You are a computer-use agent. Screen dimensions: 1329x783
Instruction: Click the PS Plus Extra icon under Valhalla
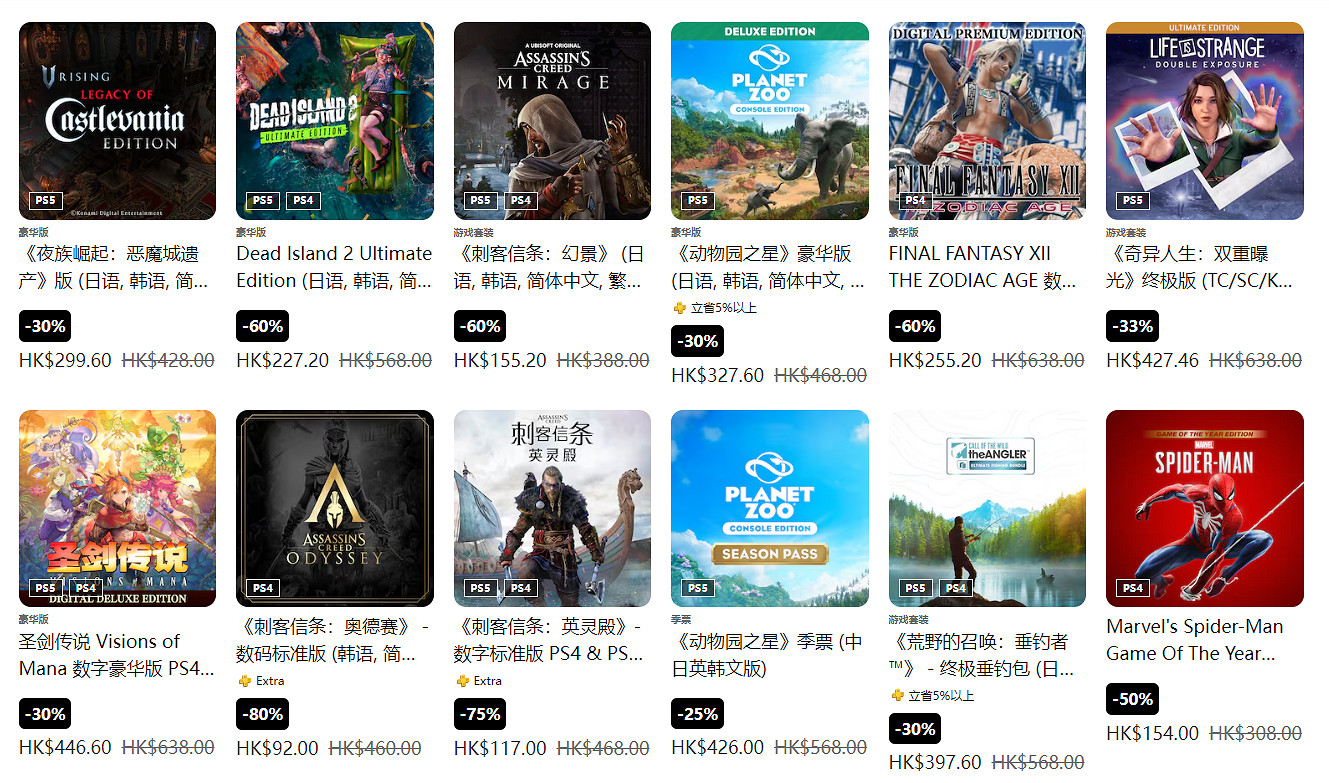[x=462, y=681]
